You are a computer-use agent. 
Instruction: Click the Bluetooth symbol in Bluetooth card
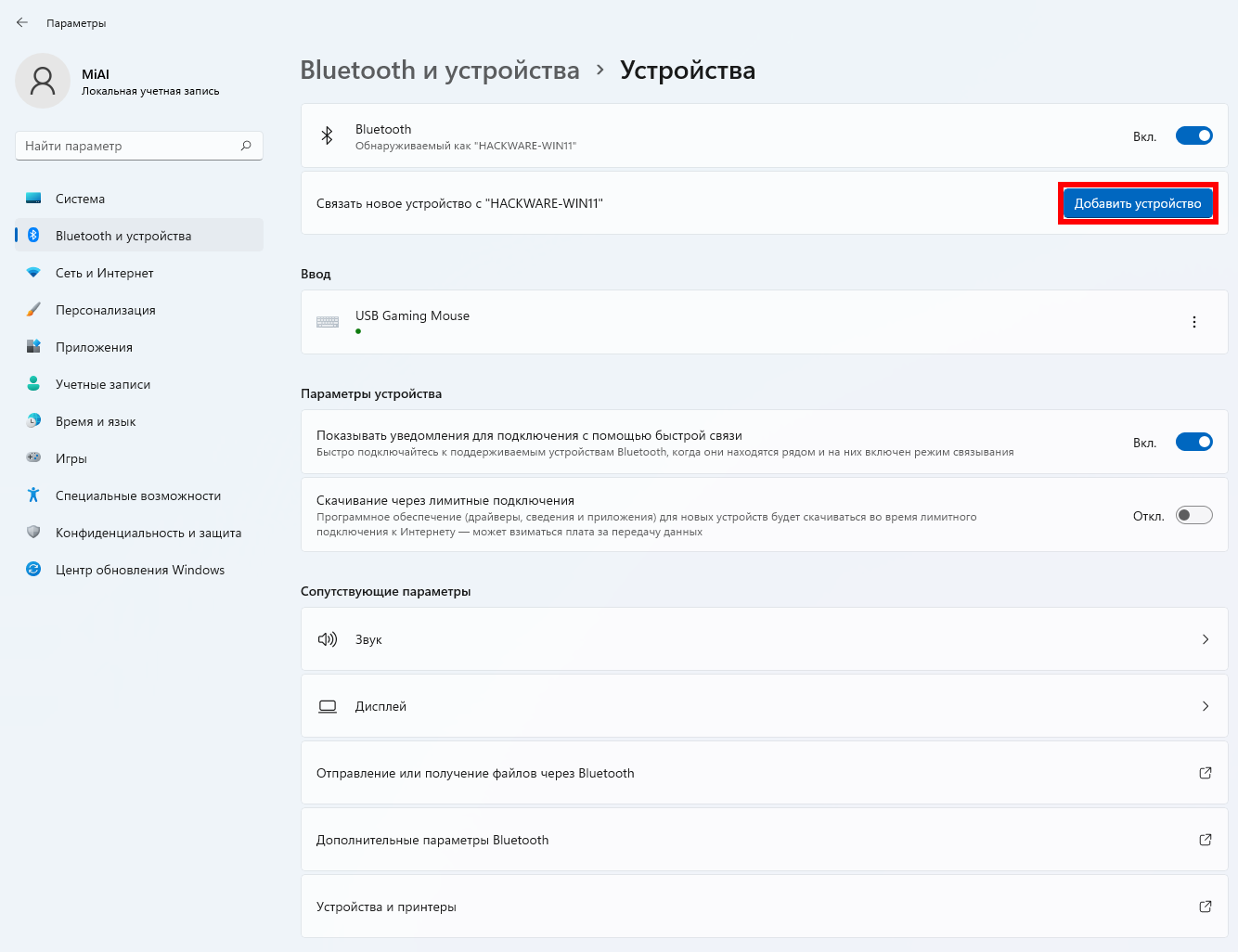coord(327,135)
